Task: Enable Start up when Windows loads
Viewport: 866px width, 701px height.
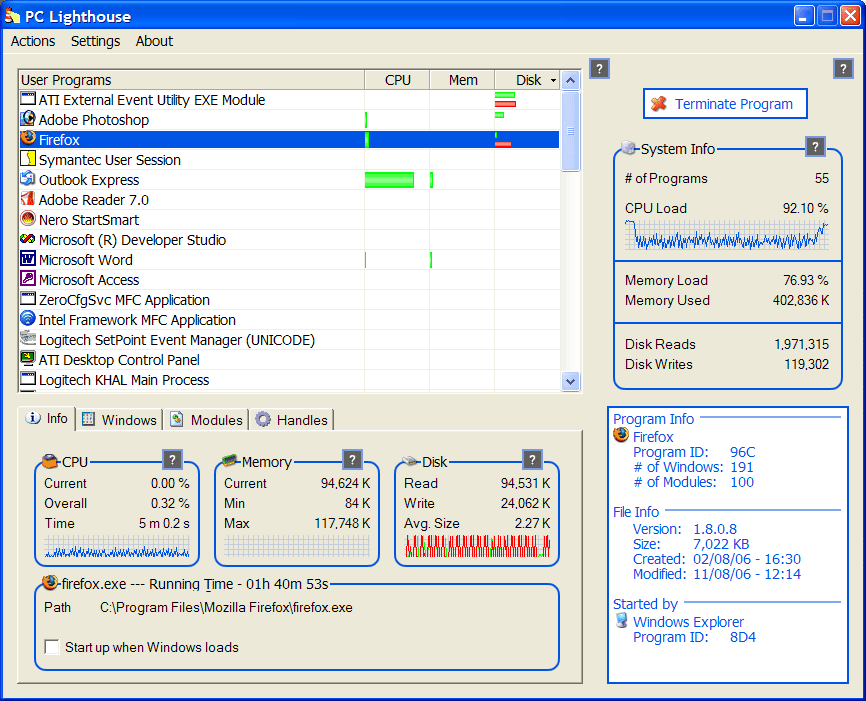Action: point(52,647)
